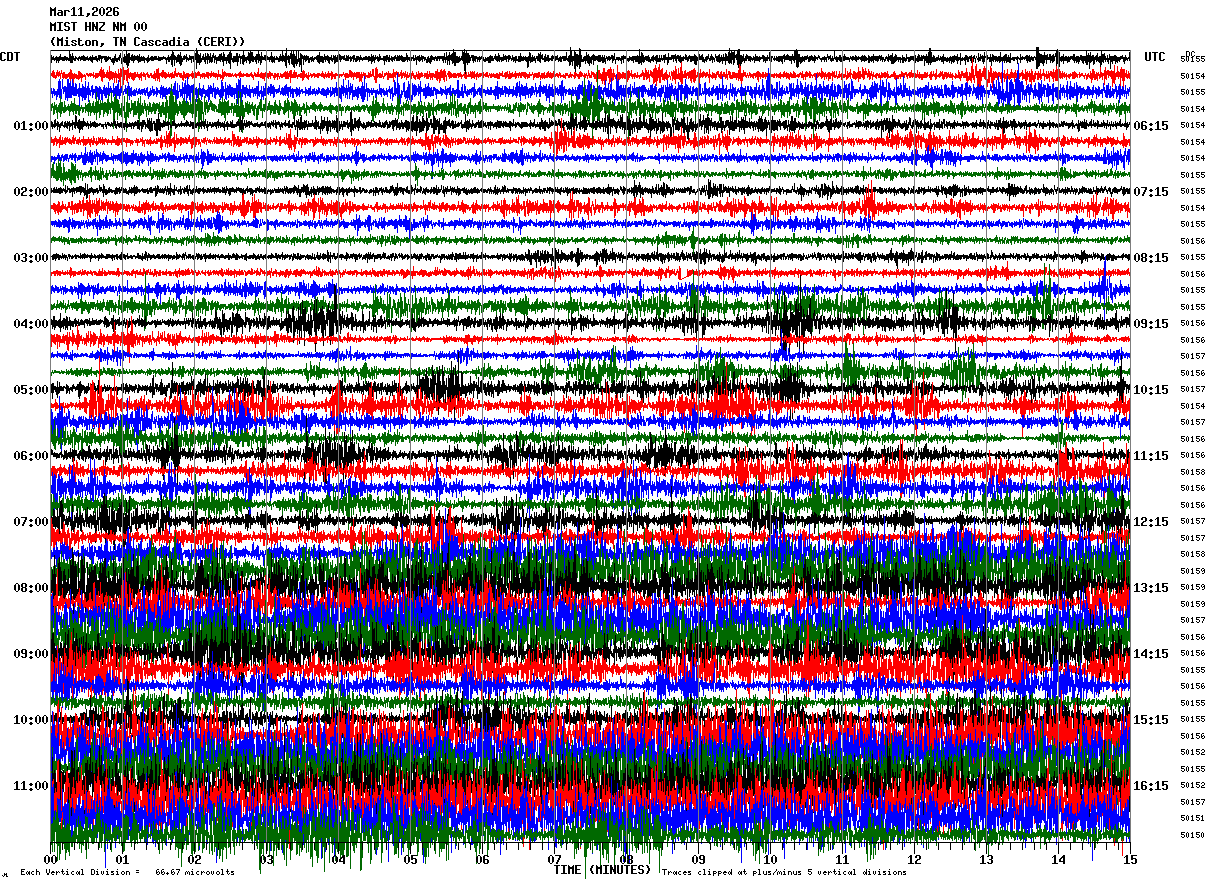The height and width of the screenshot is (886, 1210).
Task: Click the 13:15 UTC time label
Action: coord(1151,588)
